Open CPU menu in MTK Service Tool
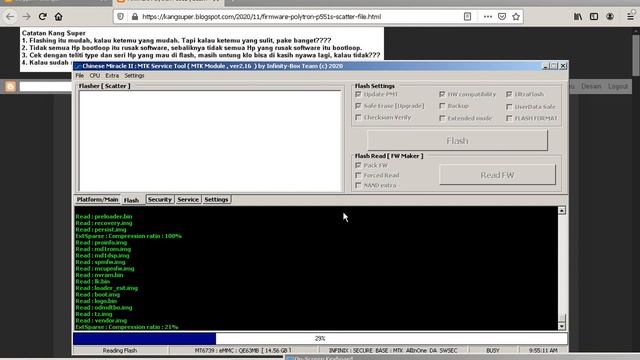 pyautogui.click(x=95, y=76)
